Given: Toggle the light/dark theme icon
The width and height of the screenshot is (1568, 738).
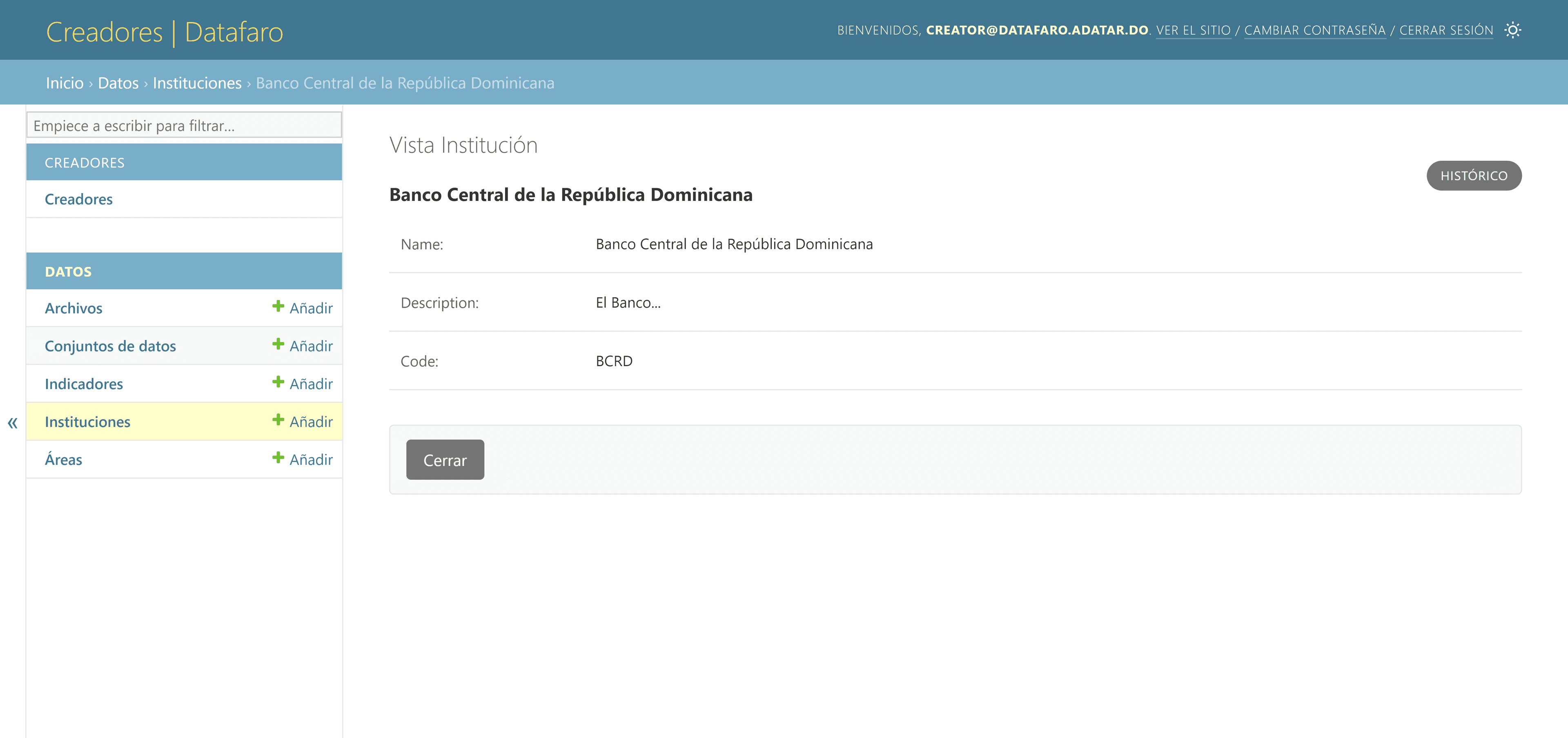Looking at the screenshot, I should 1512,30.
